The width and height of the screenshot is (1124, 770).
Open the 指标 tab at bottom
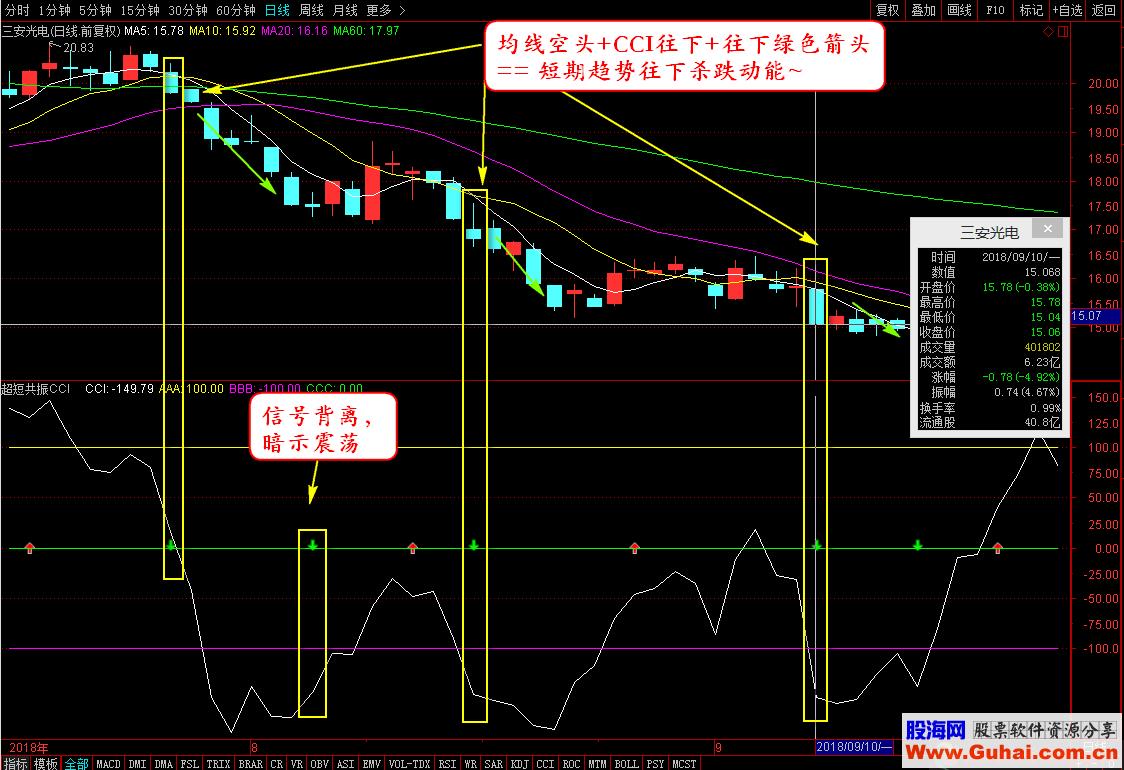point(16,764)
